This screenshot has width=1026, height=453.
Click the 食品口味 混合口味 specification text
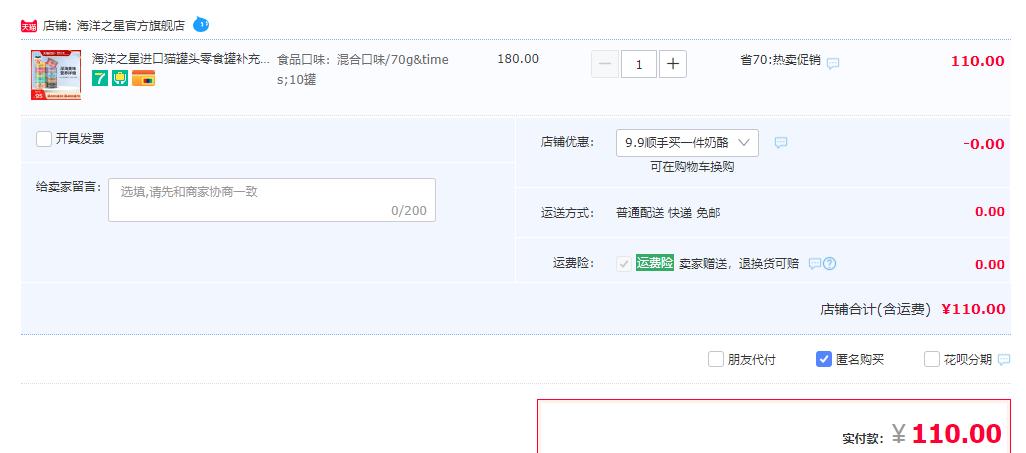click(x=363, y=69)
